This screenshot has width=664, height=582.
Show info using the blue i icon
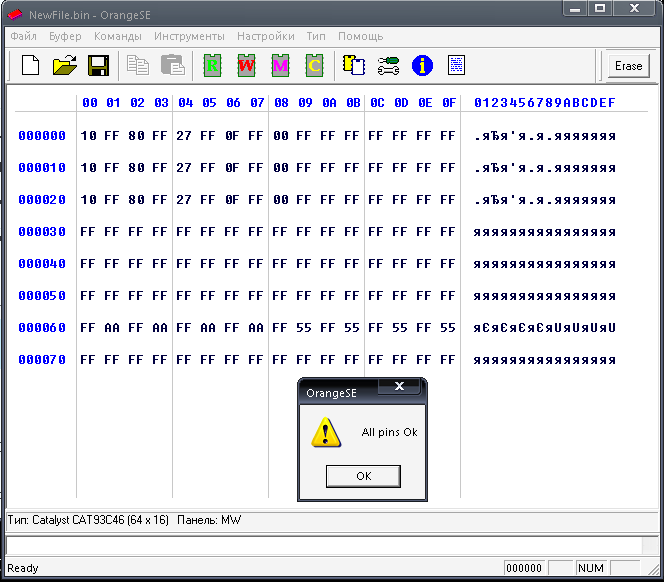click(x=422, y=66)
